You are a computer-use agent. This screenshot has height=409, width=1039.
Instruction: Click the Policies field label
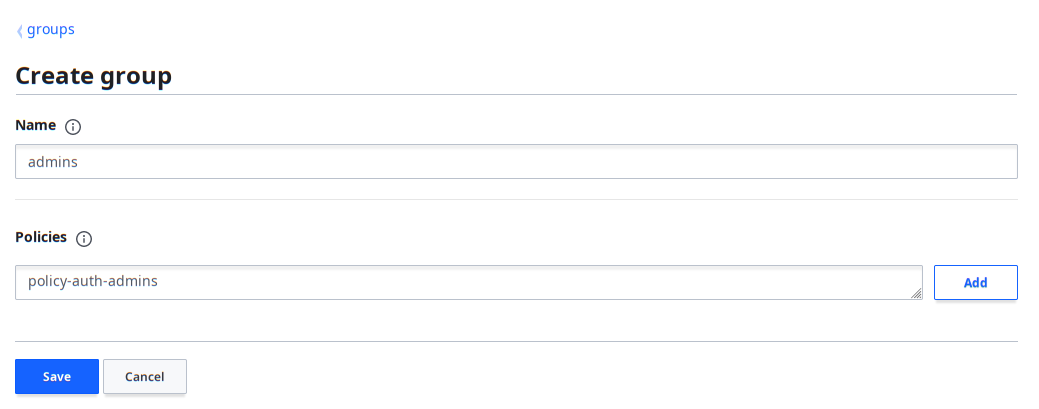click(x=41, y=237)
